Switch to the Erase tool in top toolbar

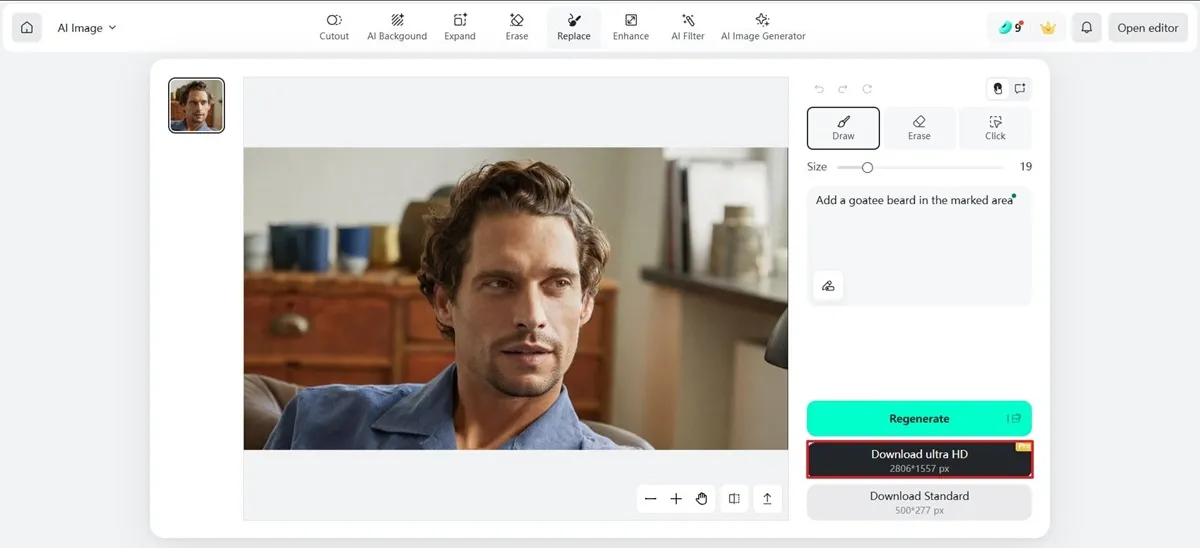coord(517,27)
